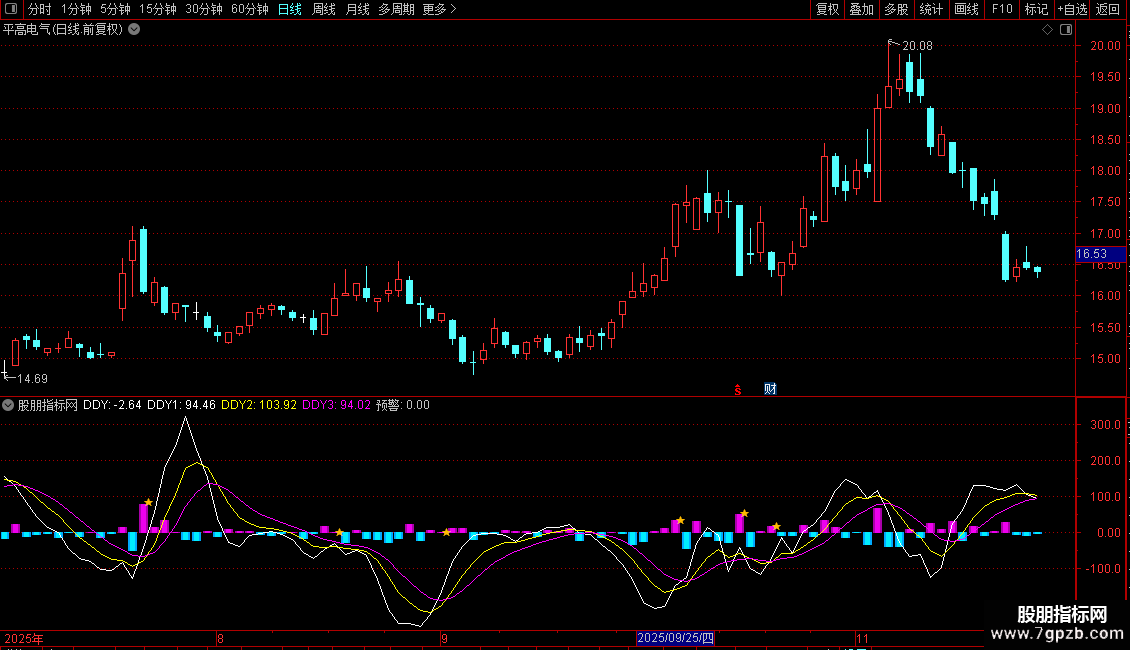Click the magenta DDY3: 94.02 value
Image resolution: width=1130 pixels, height=650 pixels.
pyautogui.click(x=337, y=405)
